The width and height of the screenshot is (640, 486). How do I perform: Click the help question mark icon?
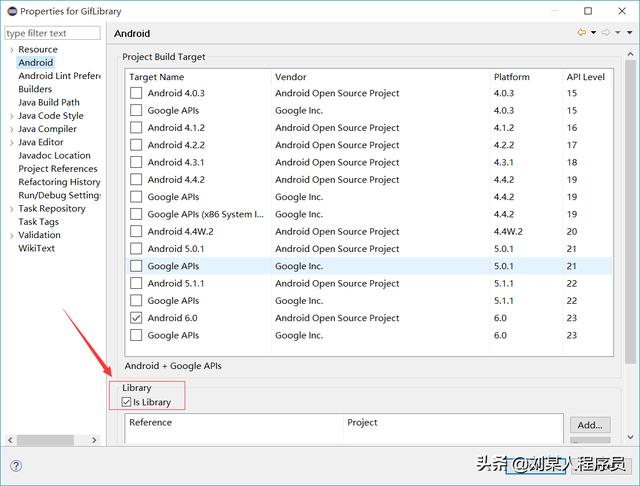coord(16,466)
